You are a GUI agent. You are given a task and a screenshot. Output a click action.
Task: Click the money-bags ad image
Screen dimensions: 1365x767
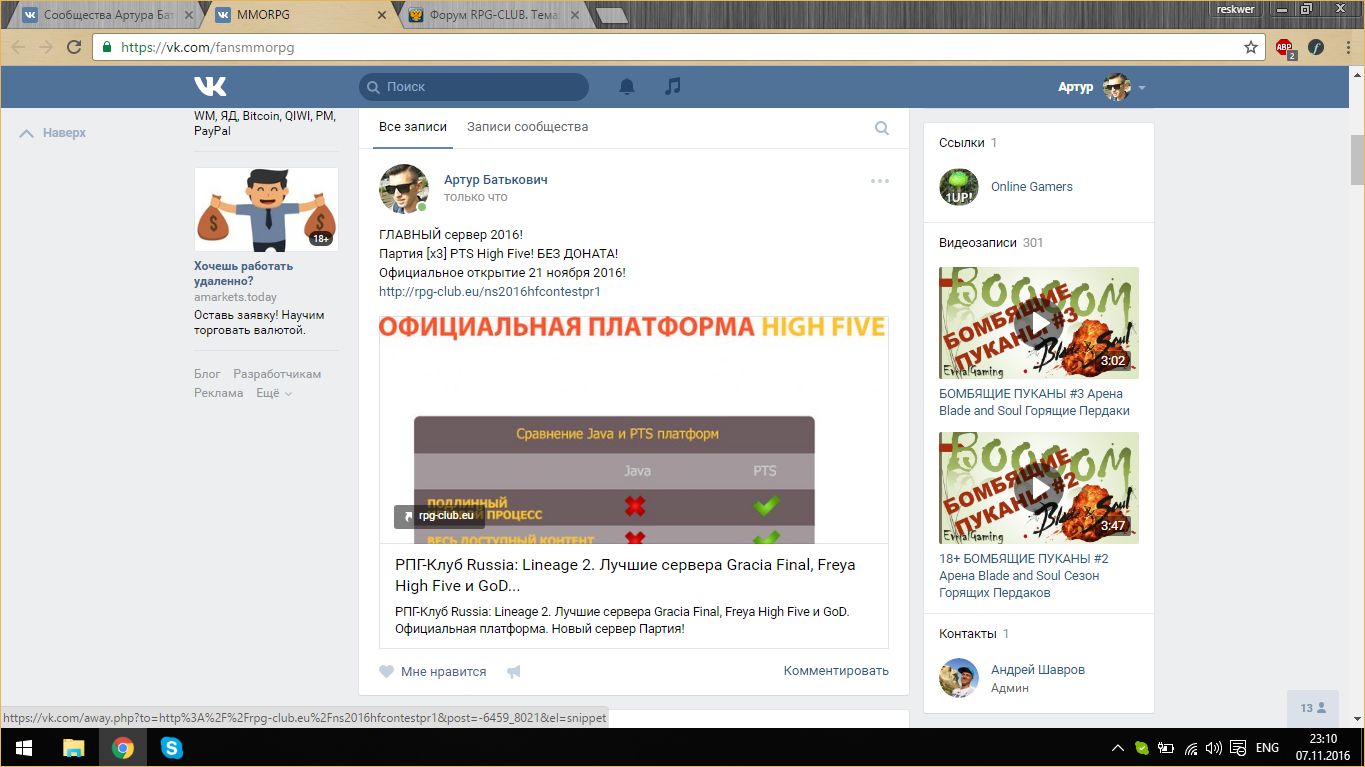tap(266, 209)
